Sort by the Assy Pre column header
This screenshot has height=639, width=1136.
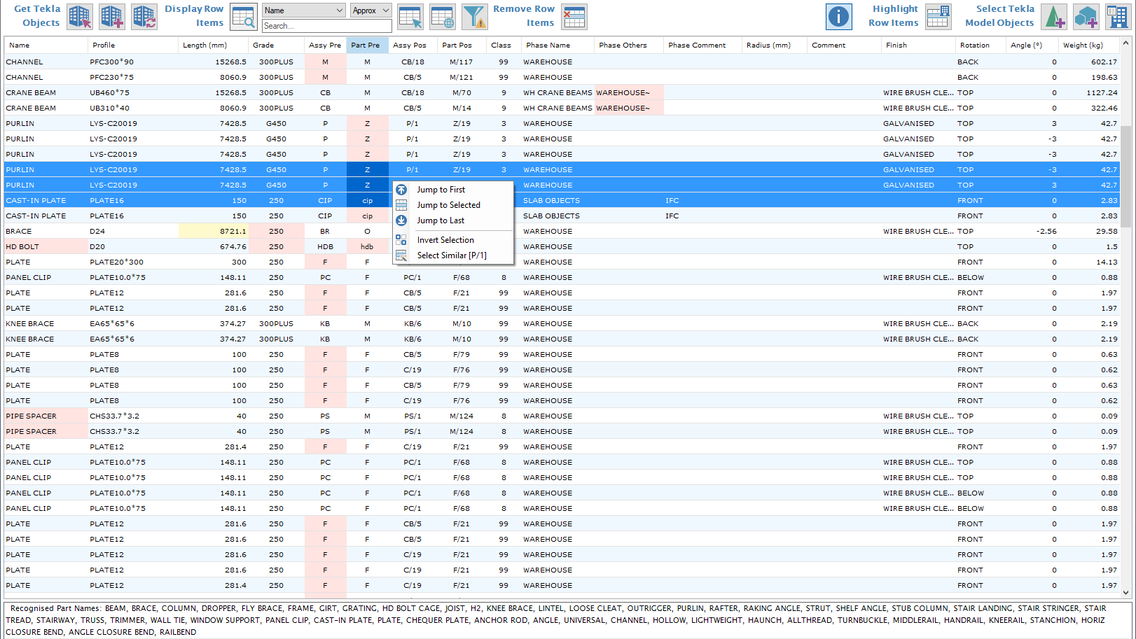pyautogui.click(x=325, y=45)
